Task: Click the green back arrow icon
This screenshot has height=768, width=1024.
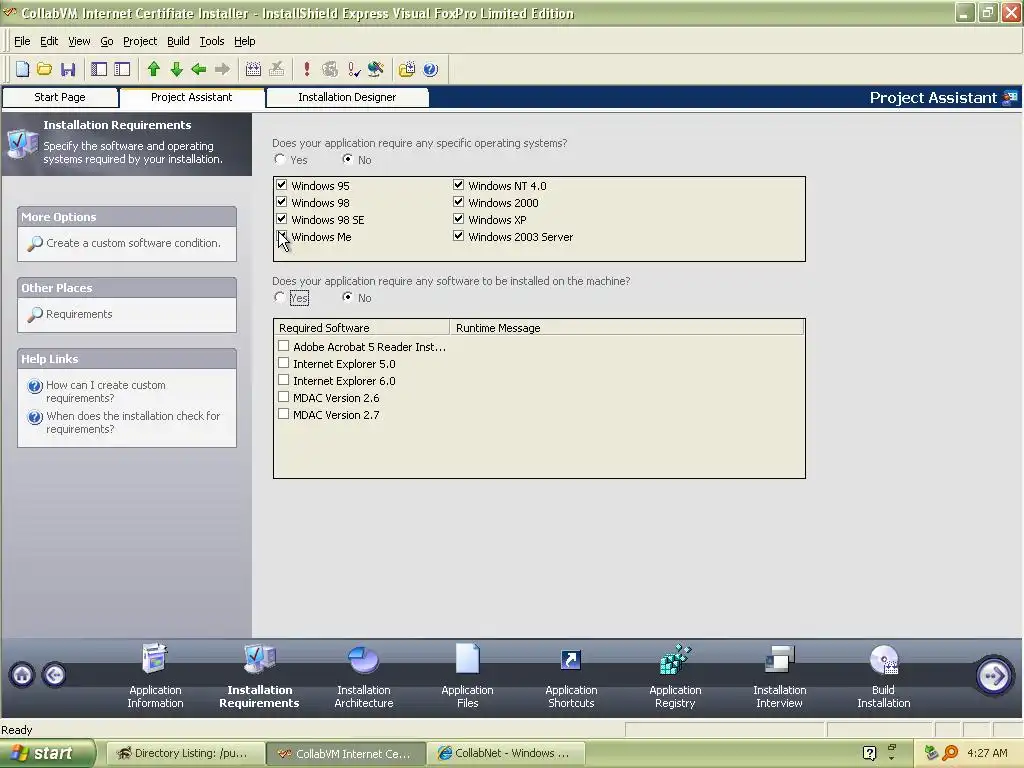Action: tap(199, 69)
